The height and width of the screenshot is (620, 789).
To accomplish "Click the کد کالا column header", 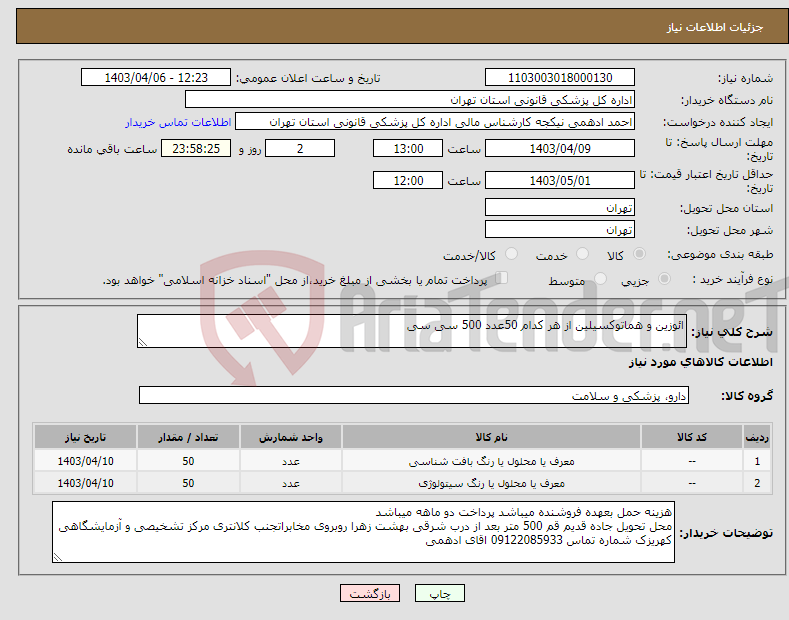I will tap(692, 437).
